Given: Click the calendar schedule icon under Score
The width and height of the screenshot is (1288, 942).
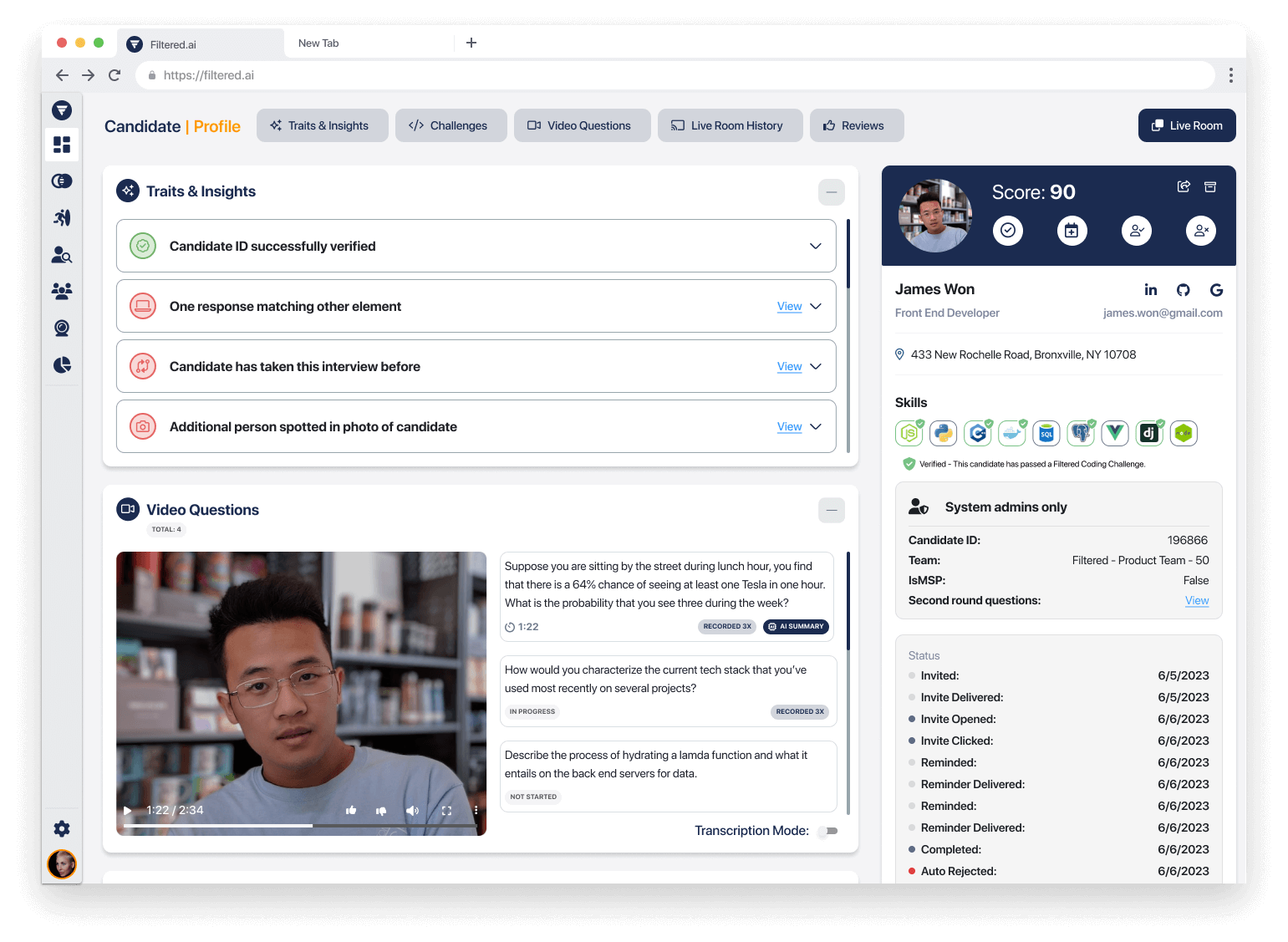Looking at the screenshot, I should point(1072,231).
